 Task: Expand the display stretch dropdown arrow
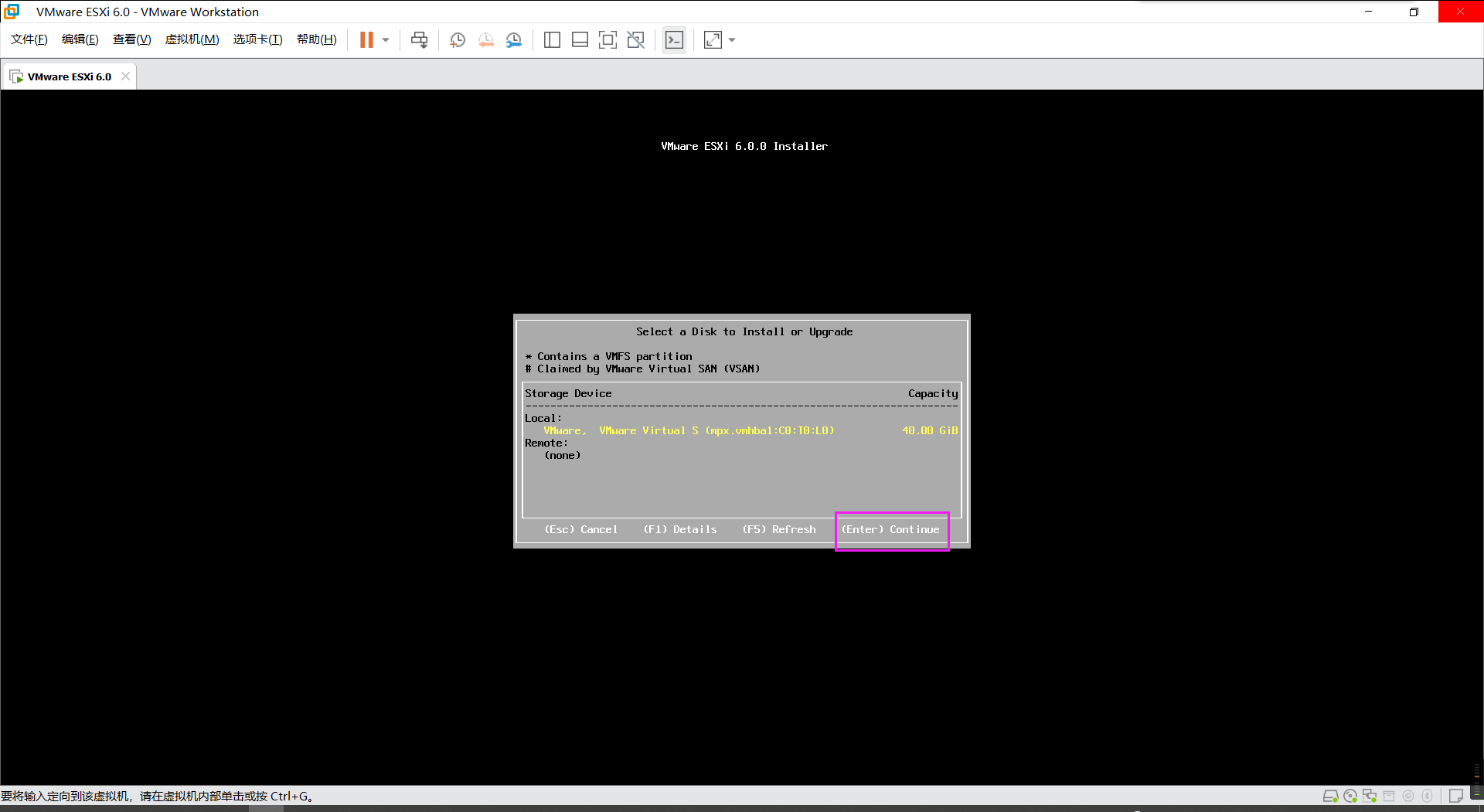point(732,40)
